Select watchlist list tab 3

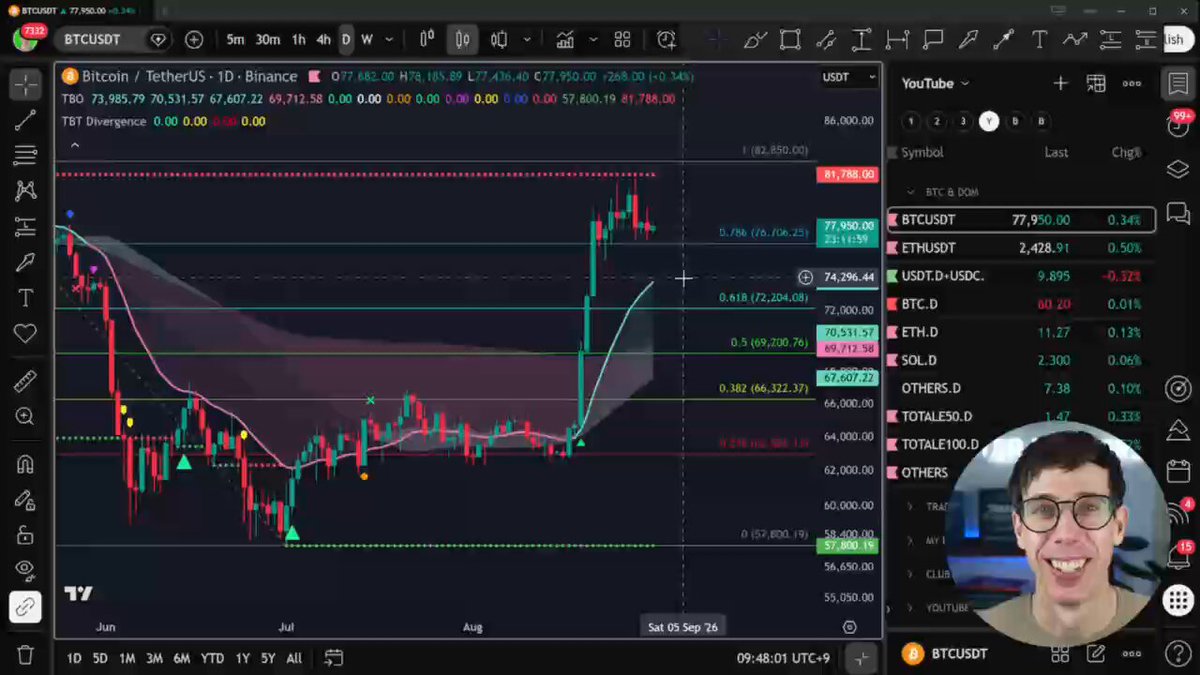coord(963,121)
